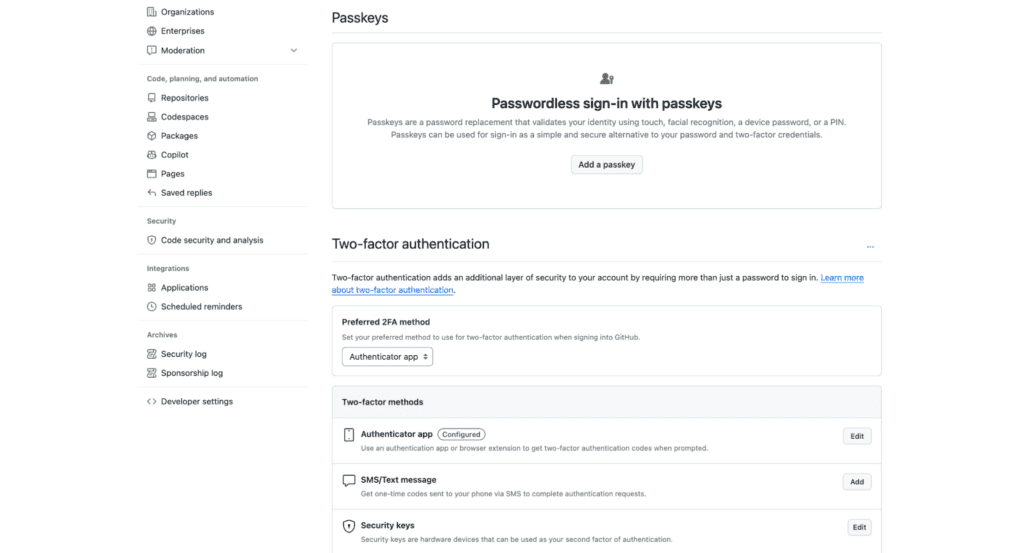
Task: Add SMS/Text message two-factor method
Action: (857, 482)
